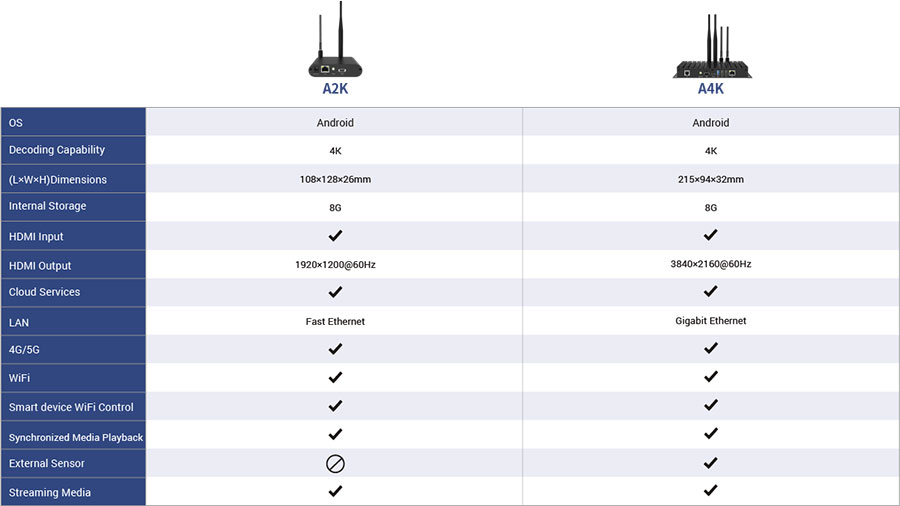Click the A2K Synchronized Media Playback checkmark
Viewport: 900px width, 506px height.
click(x=335, y=435)
